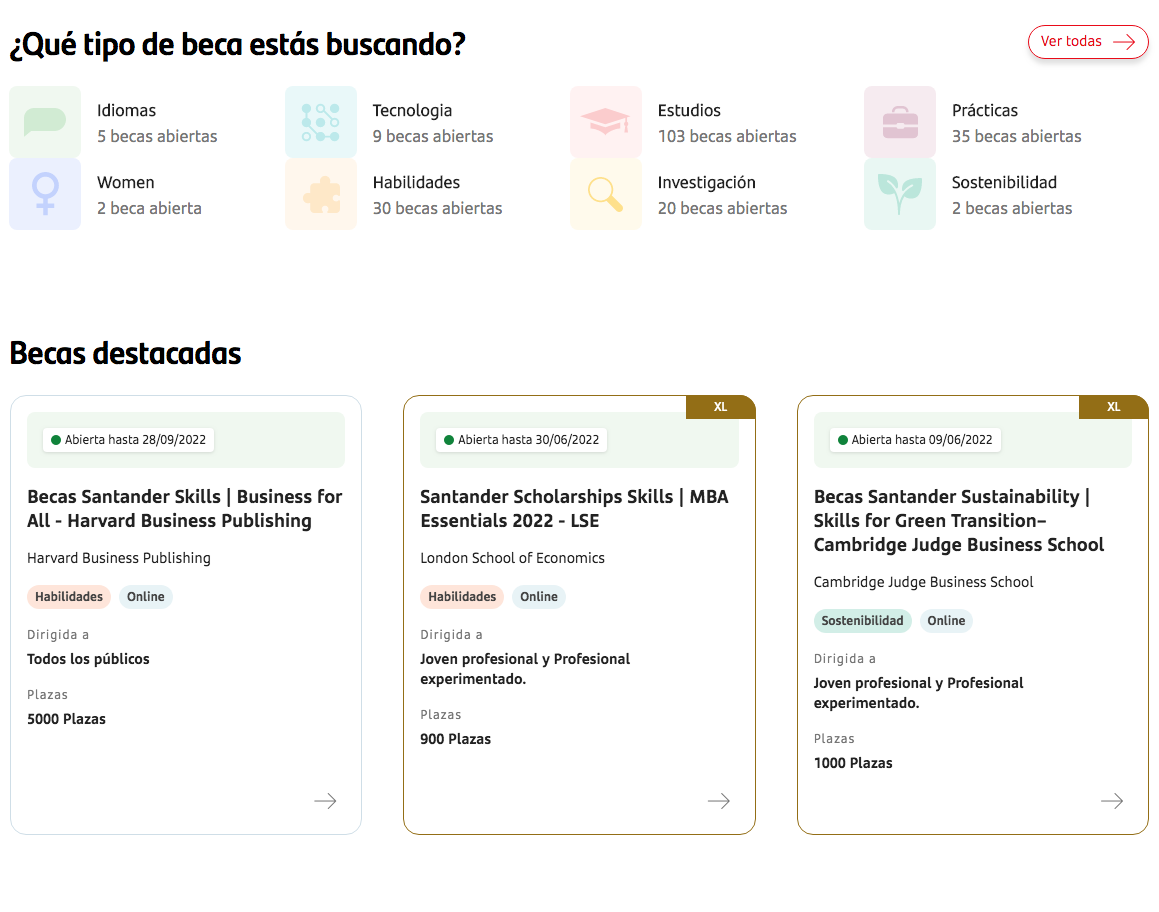Viewport: 1159px width, 912px height.
Task: Click '900 Plazas' text
Action: click(455, 739)
